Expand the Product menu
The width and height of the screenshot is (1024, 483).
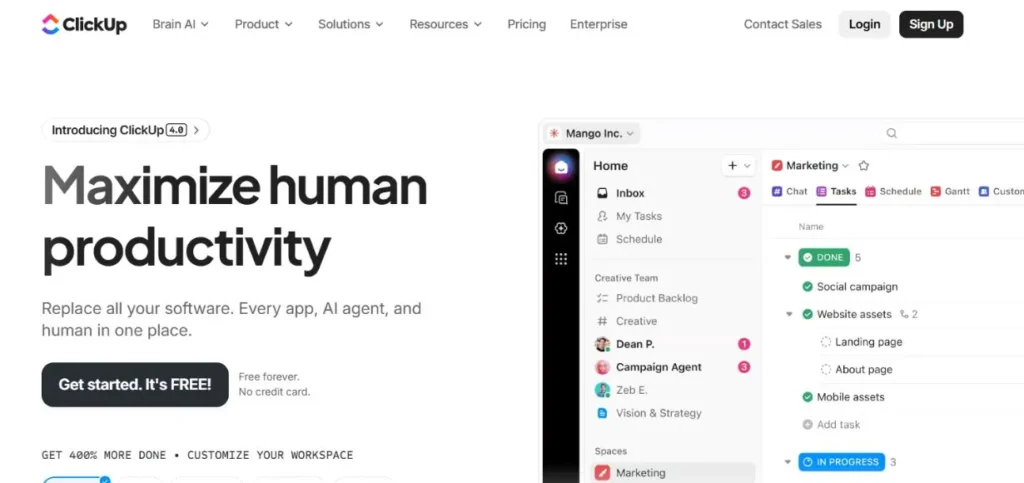(x=264, y=24)
